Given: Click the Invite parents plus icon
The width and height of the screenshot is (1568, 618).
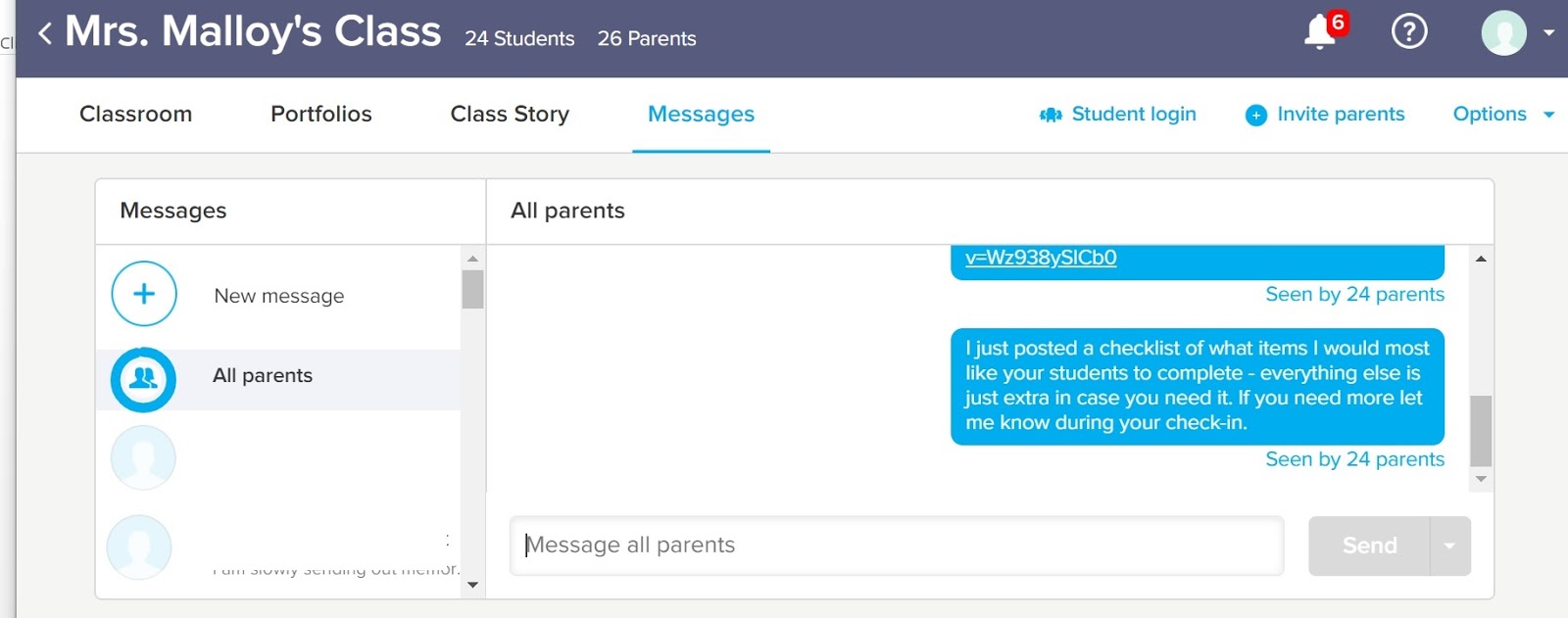Looking at the screenshot, I should (x=1255, y=115).
